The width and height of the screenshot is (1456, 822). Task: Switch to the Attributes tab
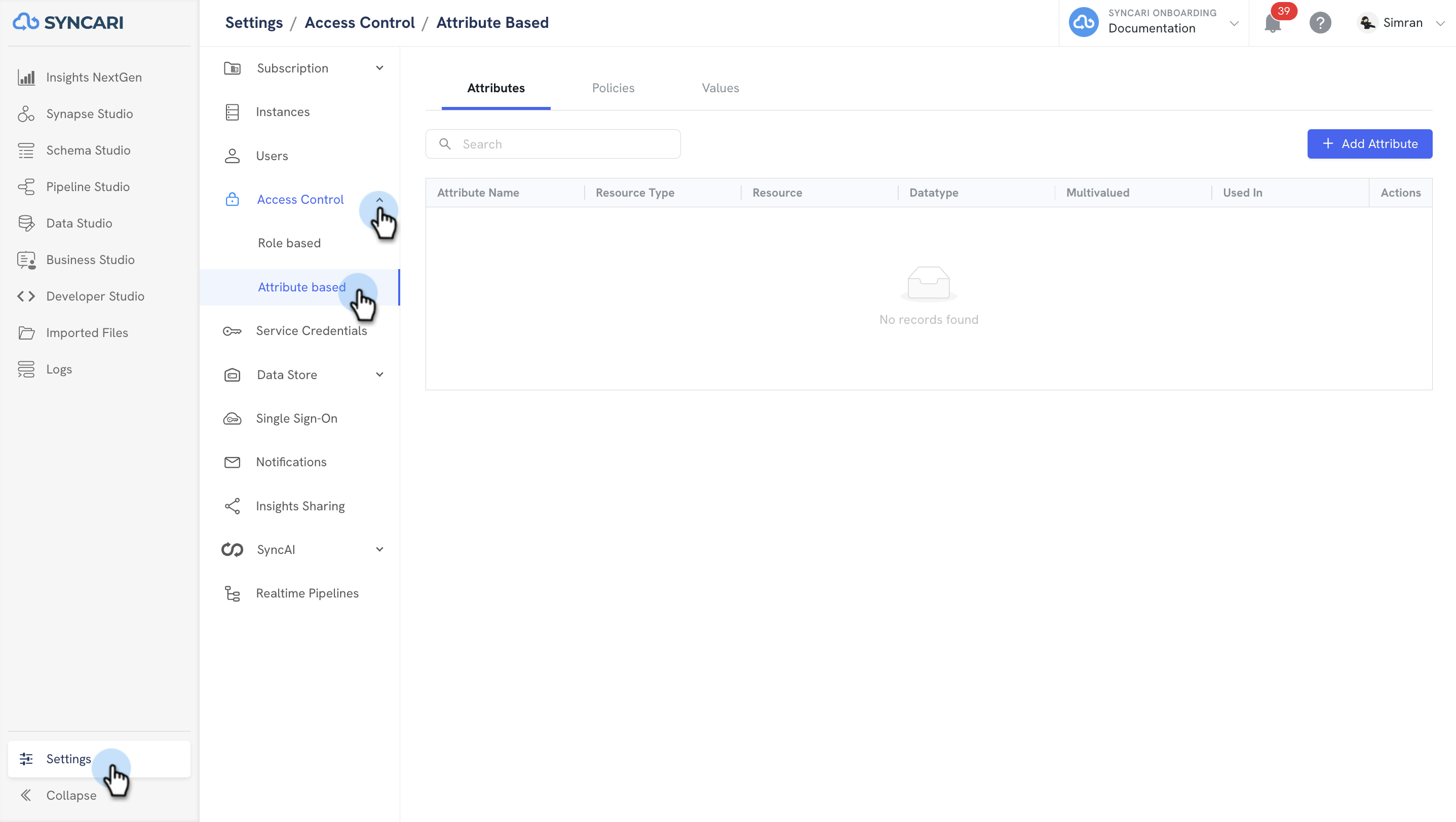(x=496, y=88)
